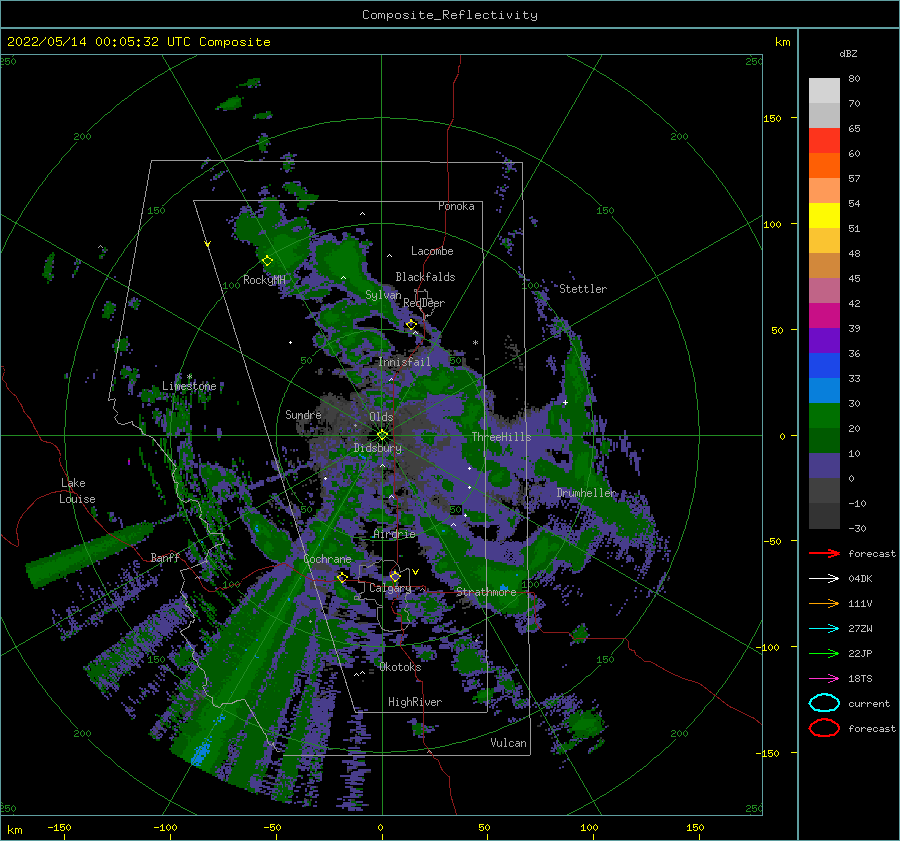900x841 pixels.
Task: Select the light blue 33 dBZ swatch
Action: [824, 390]
